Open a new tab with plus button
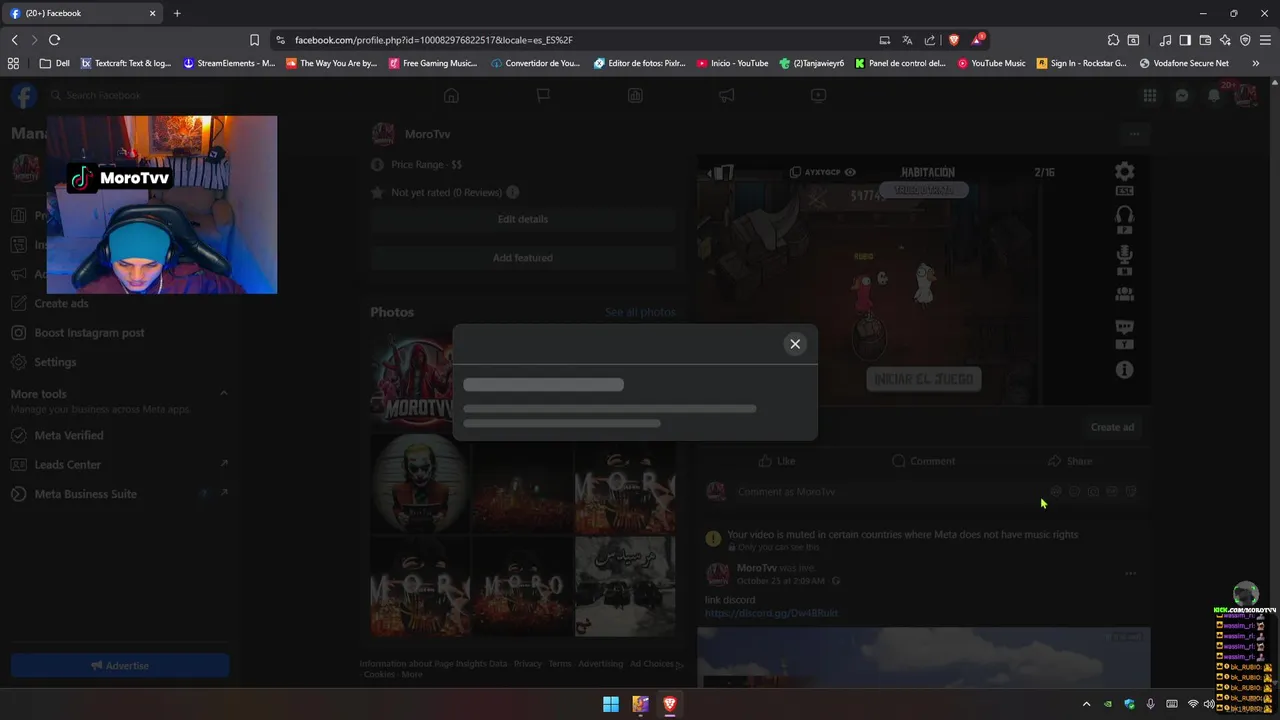 [x=177, y=13]
